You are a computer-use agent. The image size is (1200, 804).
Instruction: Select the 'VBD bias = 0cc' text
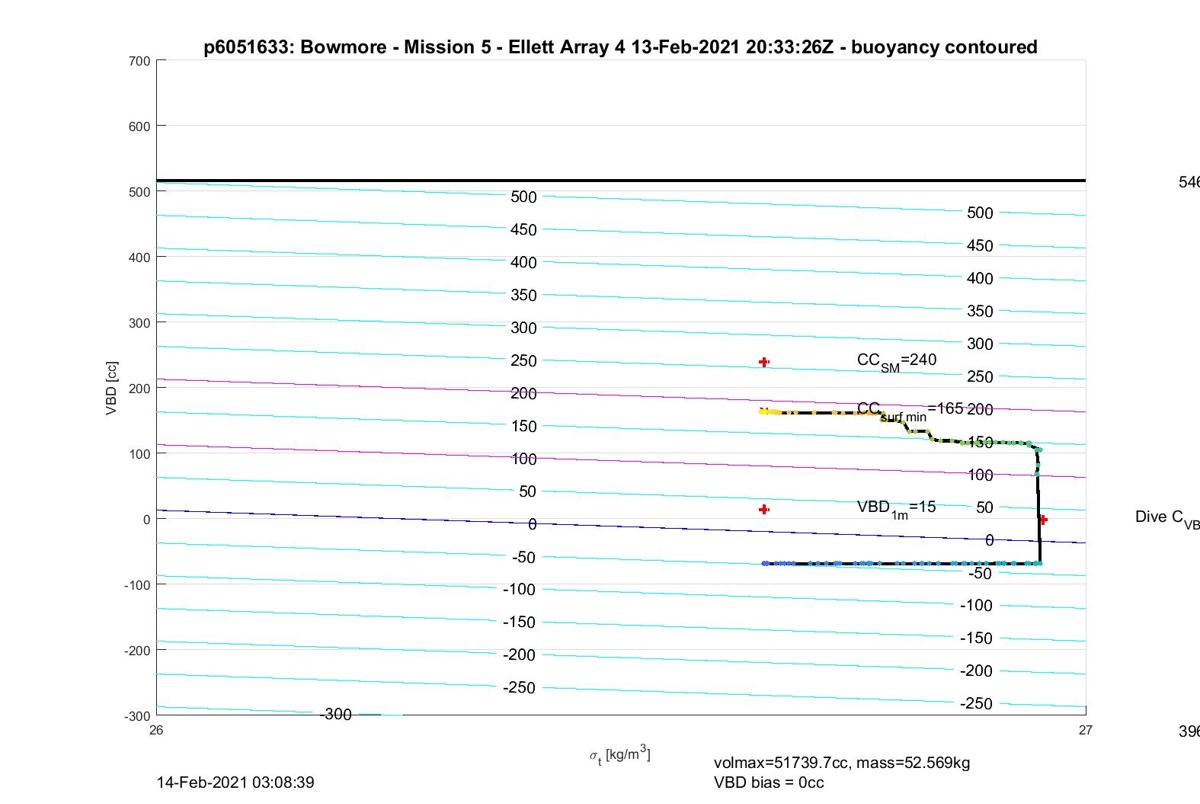tap(769, 782)
